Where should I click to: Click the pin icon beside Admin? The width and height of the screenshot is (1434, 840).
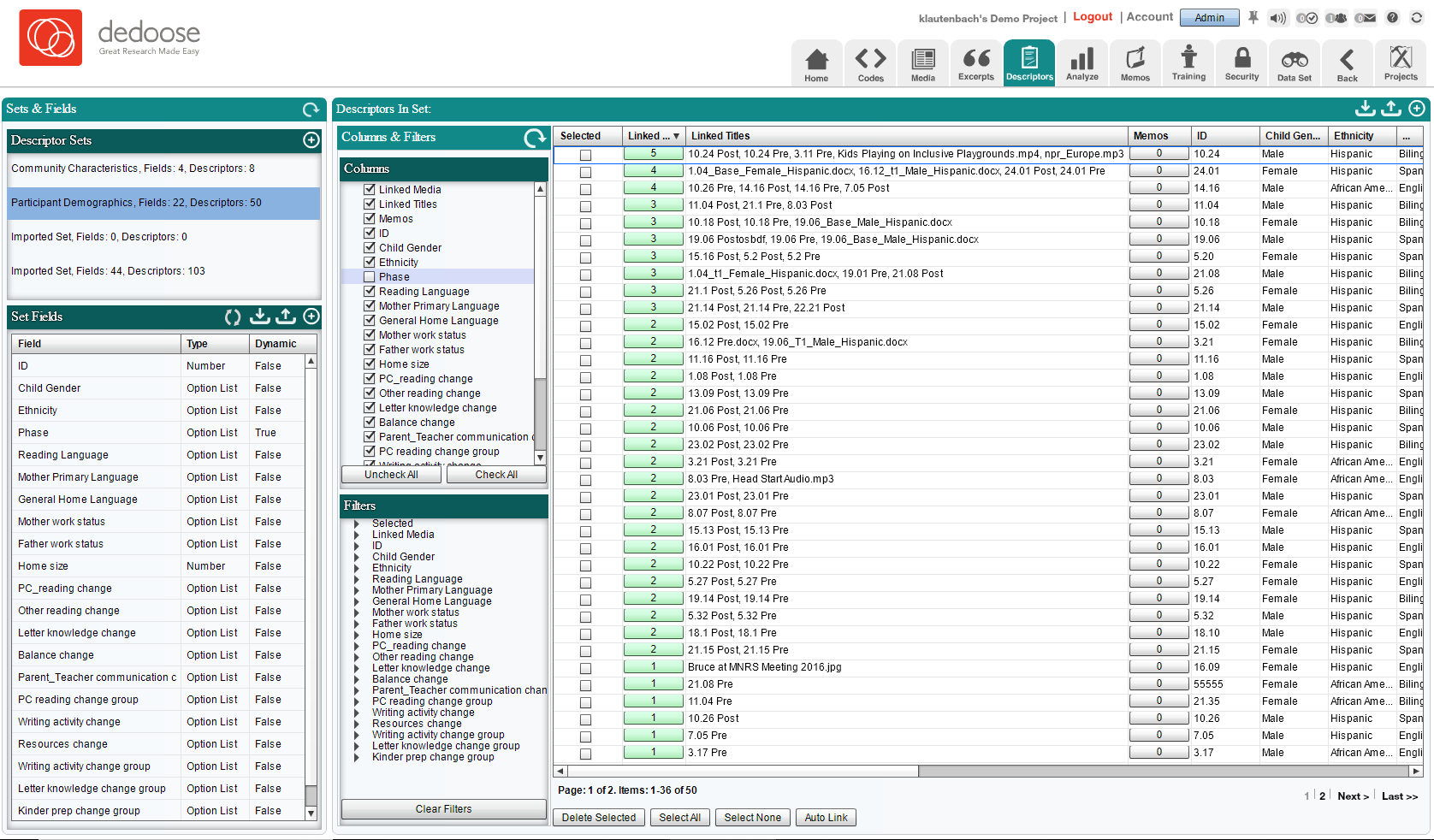1253,17
